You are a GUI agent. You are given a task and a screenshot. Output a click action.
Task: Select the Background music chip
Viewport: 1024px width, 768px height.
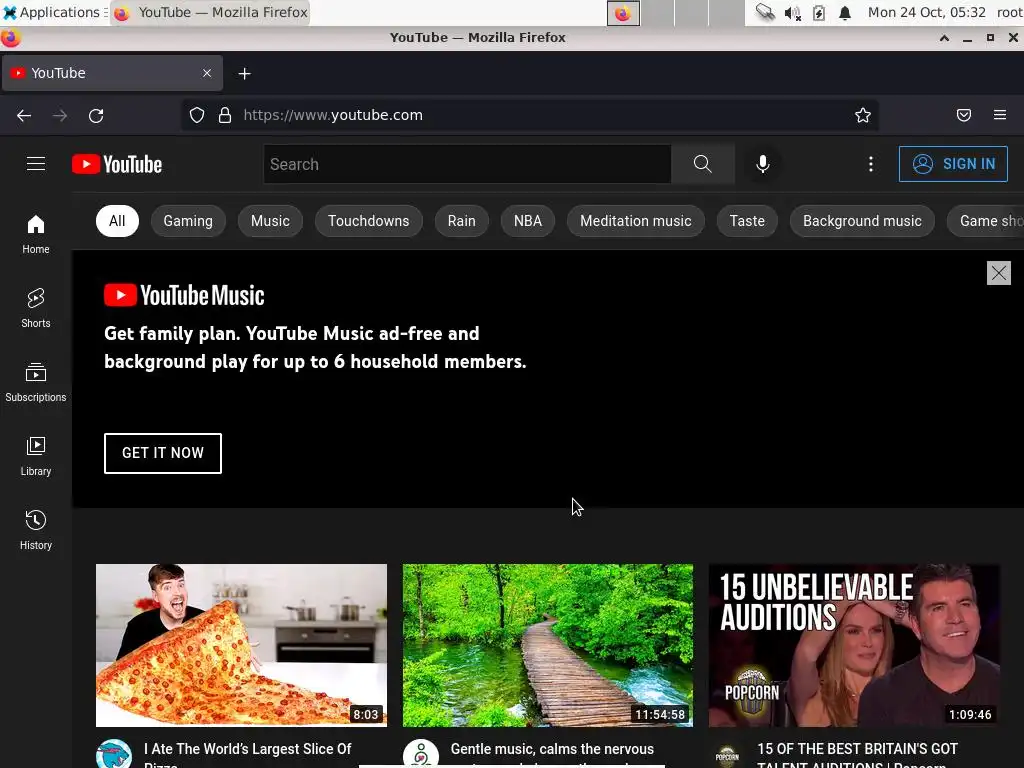tap(862, 221)
